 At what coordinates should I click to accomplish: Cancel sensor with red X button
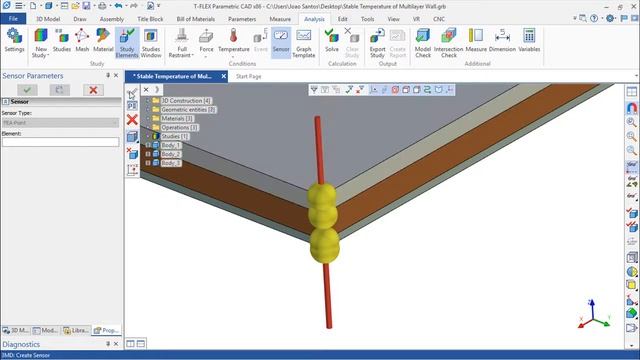pyautogui.click(x=93, y=90)
